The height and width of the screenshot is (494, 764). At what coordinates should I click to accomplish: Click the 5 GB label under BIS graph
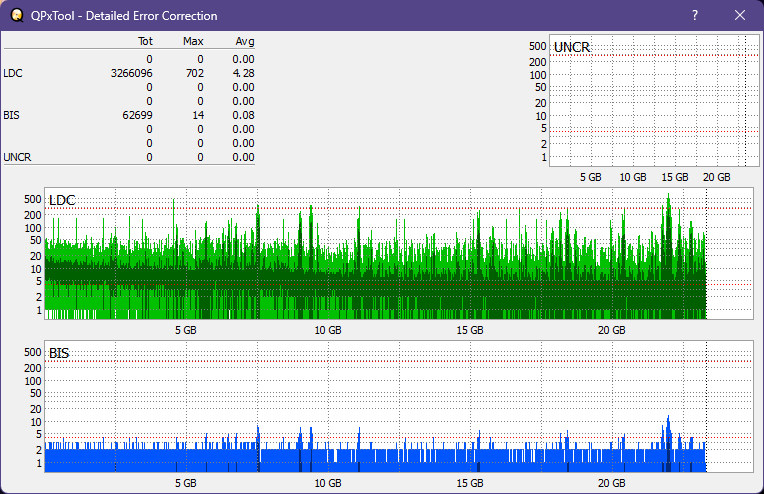[186, 483]
